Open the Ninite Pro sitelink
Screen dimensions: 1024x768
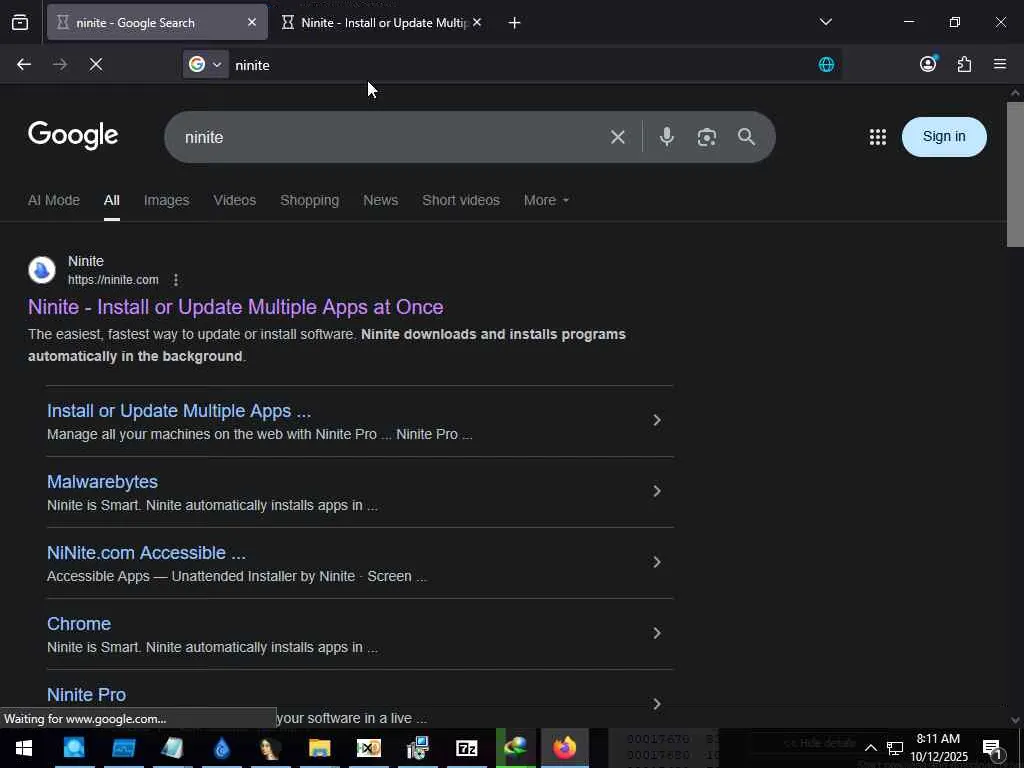[x=86, y=695]
